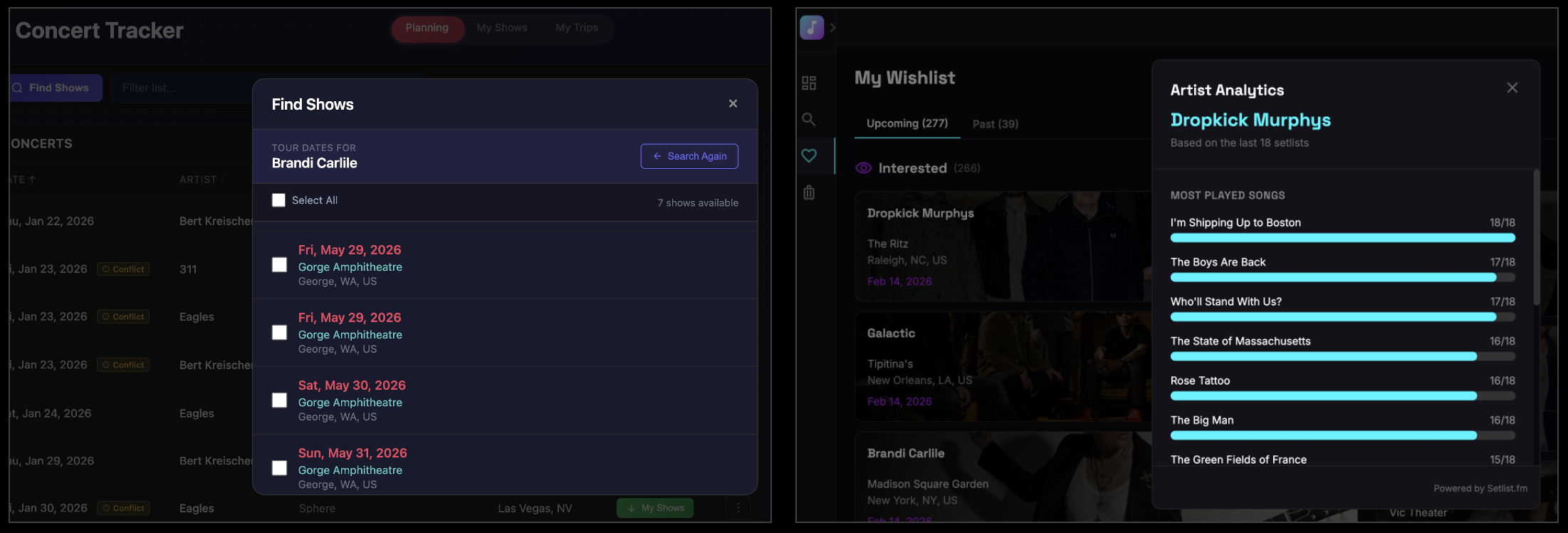This screenshot has width=1568, height=533.
Task: Expand the collapsed sidebar with the chevron
Action: 832,27
